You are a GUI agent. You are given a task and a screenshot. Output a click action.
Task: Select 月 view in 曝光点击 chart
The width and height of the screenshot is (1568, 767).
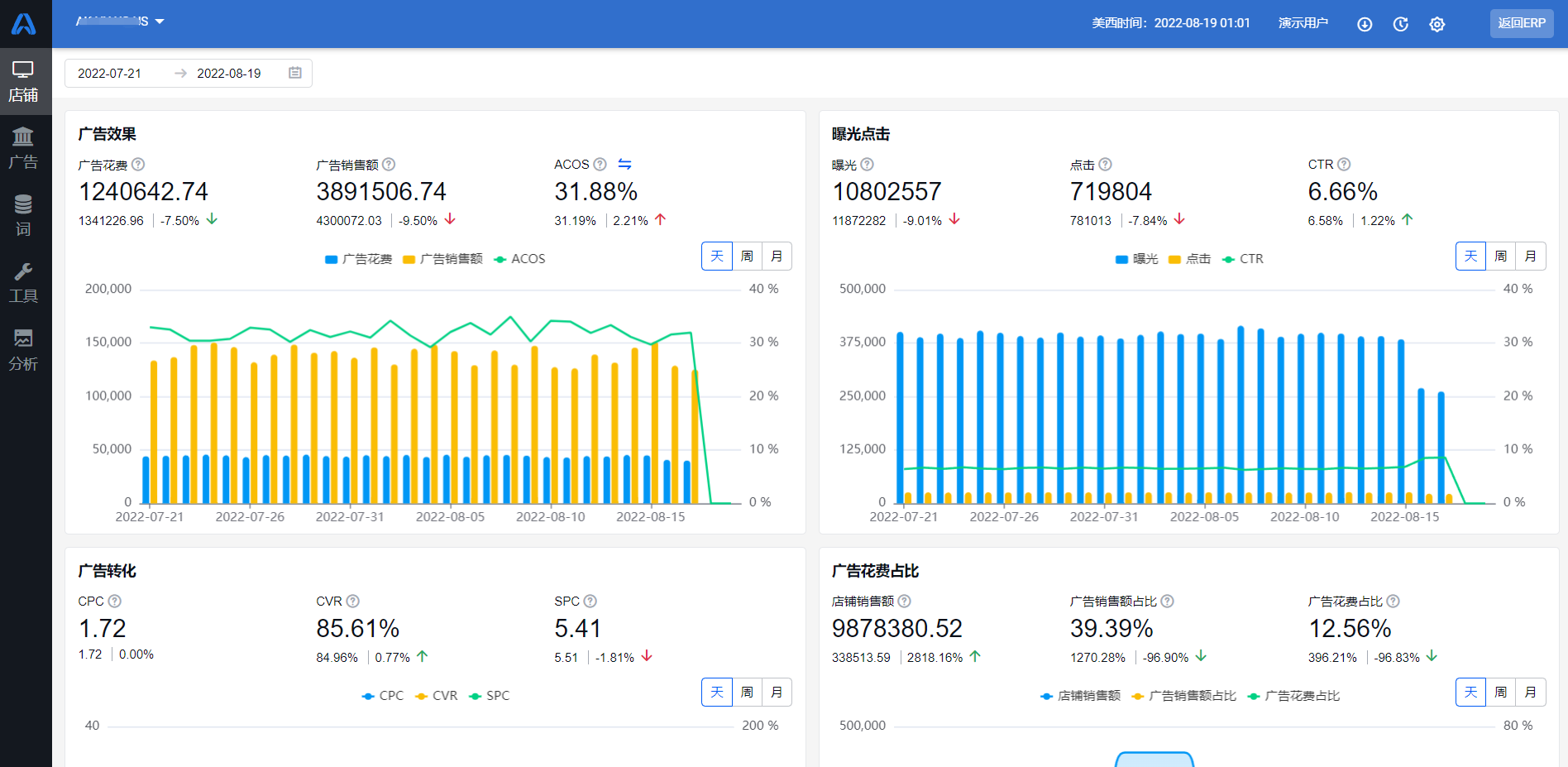pyautogui.click(x=1530, y=256)
